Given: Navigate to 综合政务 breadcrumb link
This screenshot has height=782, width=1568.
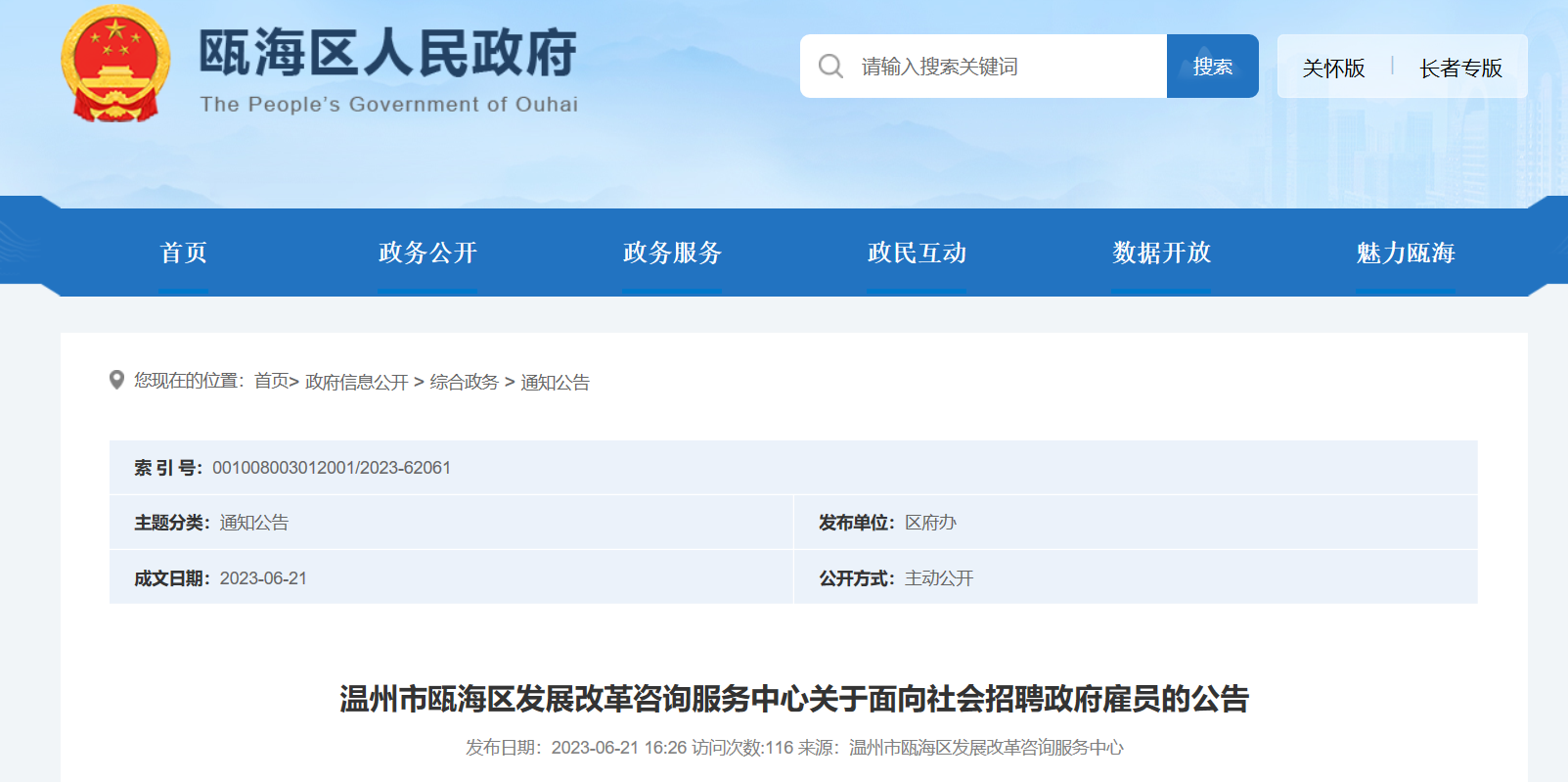Looking at the screenshot, I should [x=464, y=382].
